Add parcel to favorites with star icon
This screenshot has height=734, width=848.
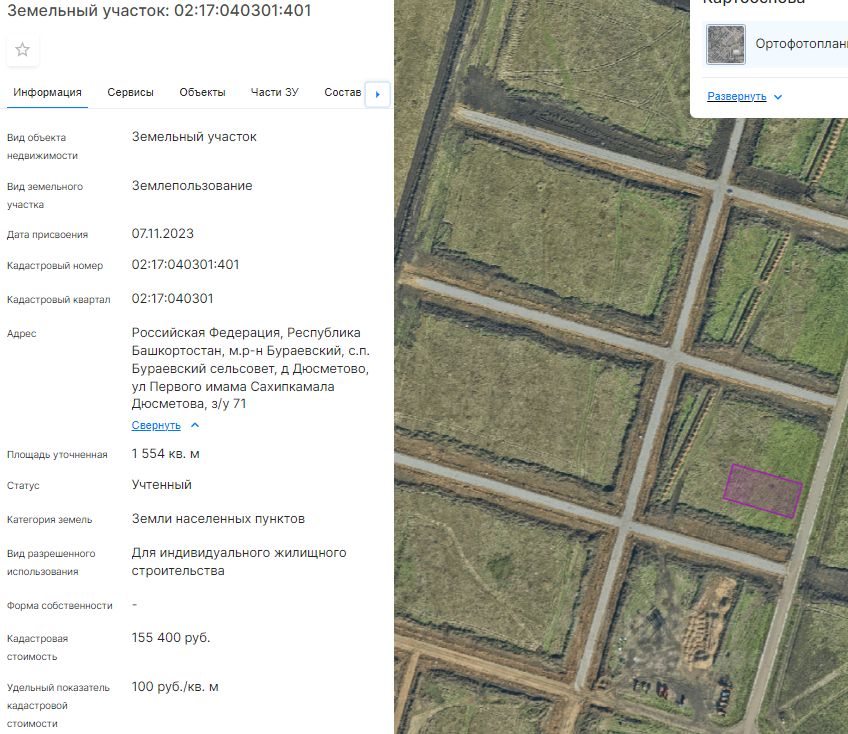click(22, 50)
